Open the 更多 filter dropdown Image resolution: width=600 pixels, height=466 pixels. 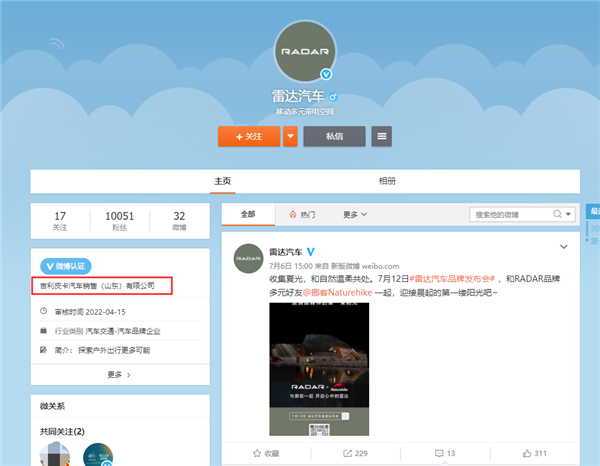pyautogui.click(x=355, y=214)
